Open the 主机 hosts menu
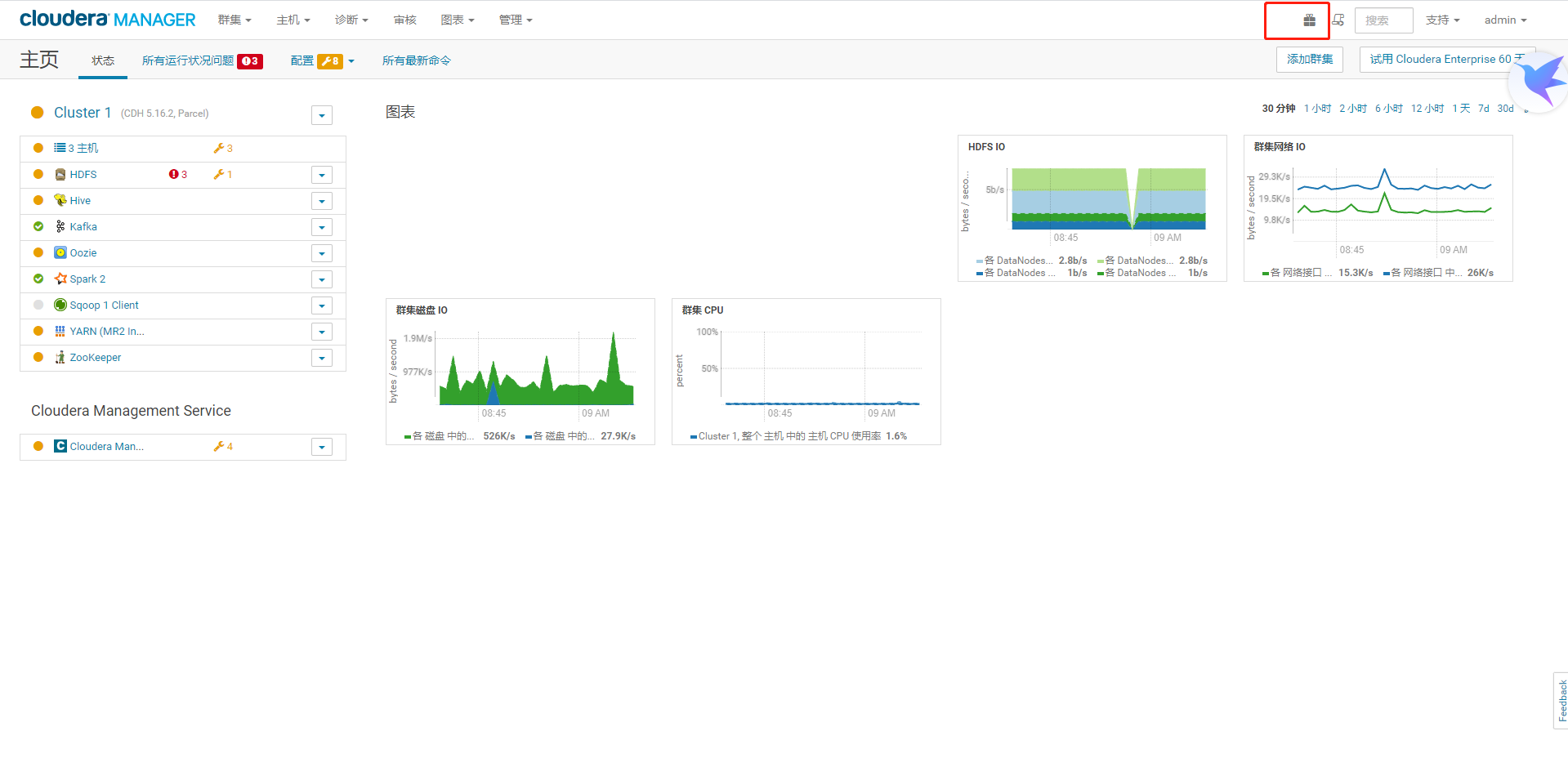Image resolution: width=1568 pixels, height=767 pixels. [293, 20]
